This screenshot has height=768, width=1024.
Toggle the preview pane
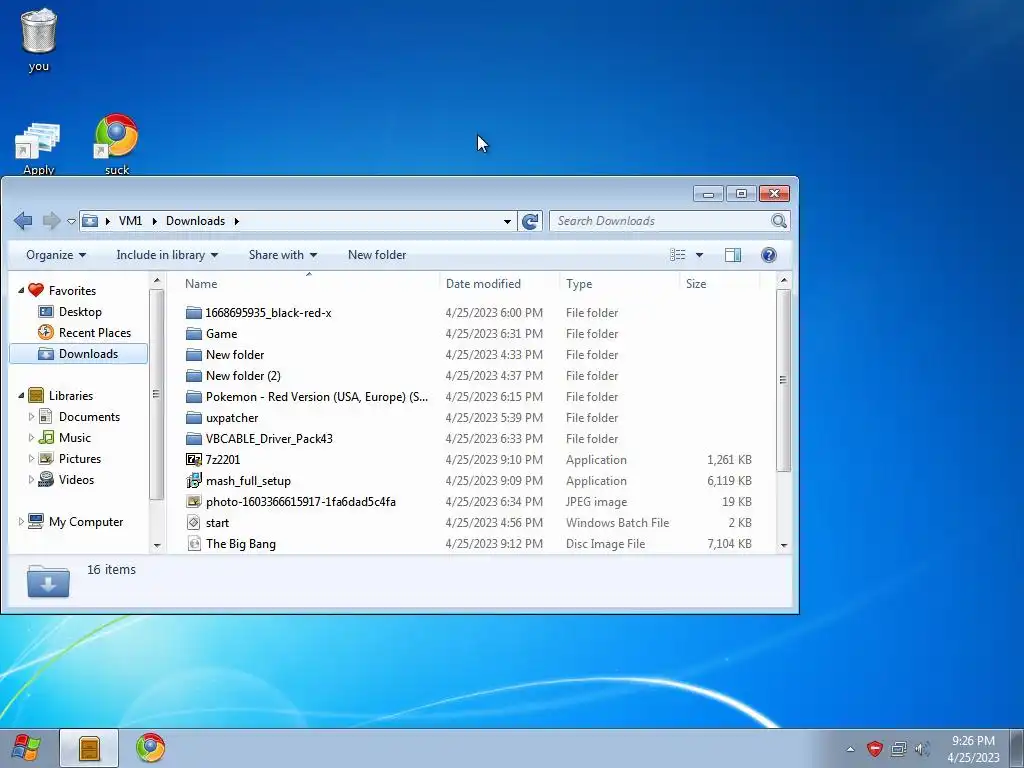733,255
